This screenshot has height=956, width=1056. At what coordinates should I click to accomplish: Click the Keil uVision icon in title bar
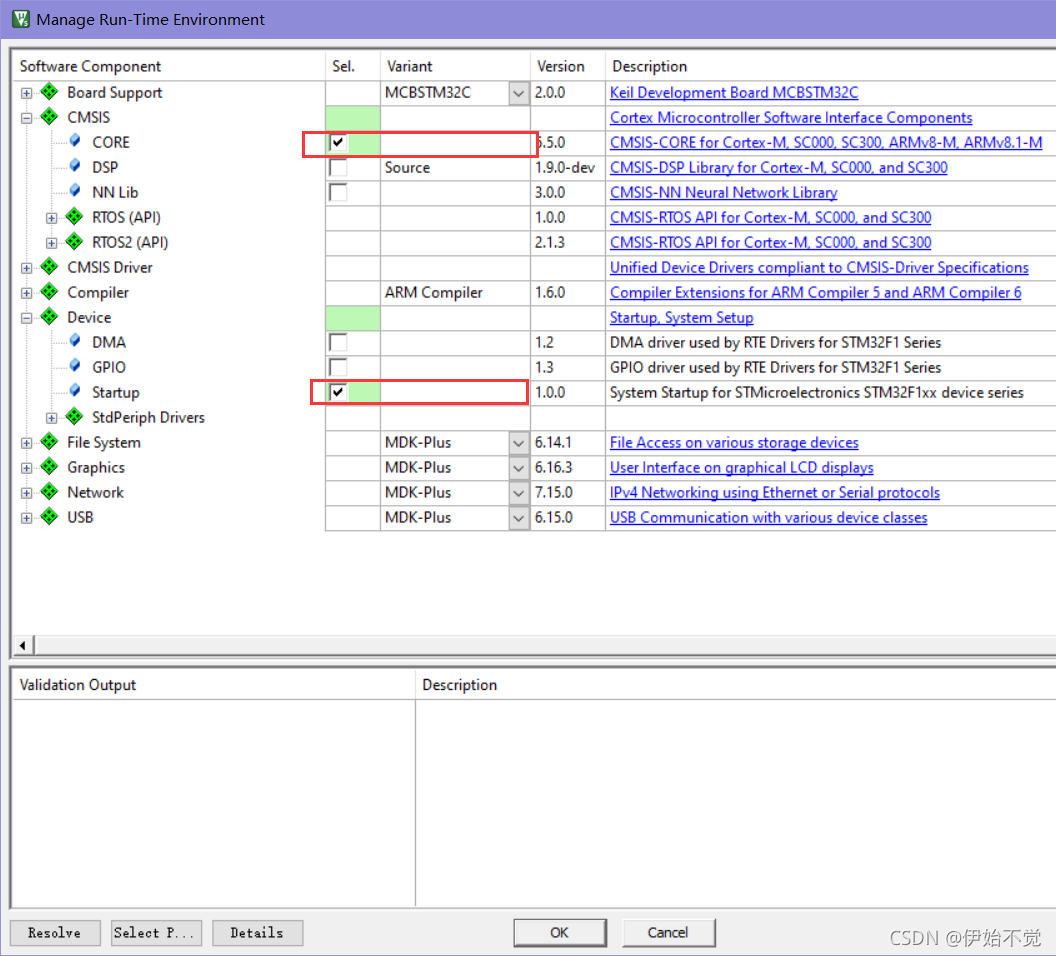tap(21, 19)
